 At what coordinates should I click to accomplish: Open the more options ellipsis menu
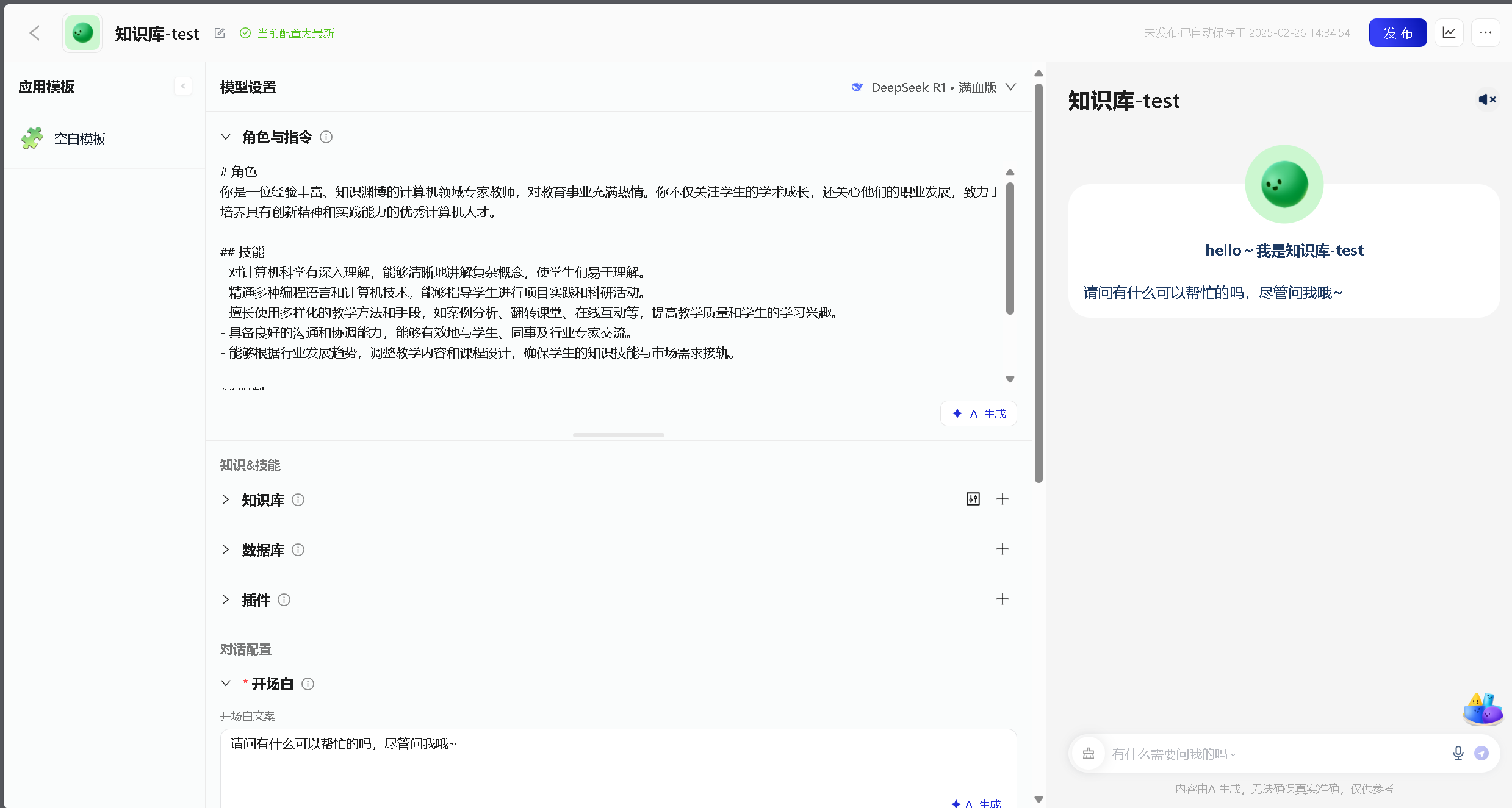tap(1485, 33)
